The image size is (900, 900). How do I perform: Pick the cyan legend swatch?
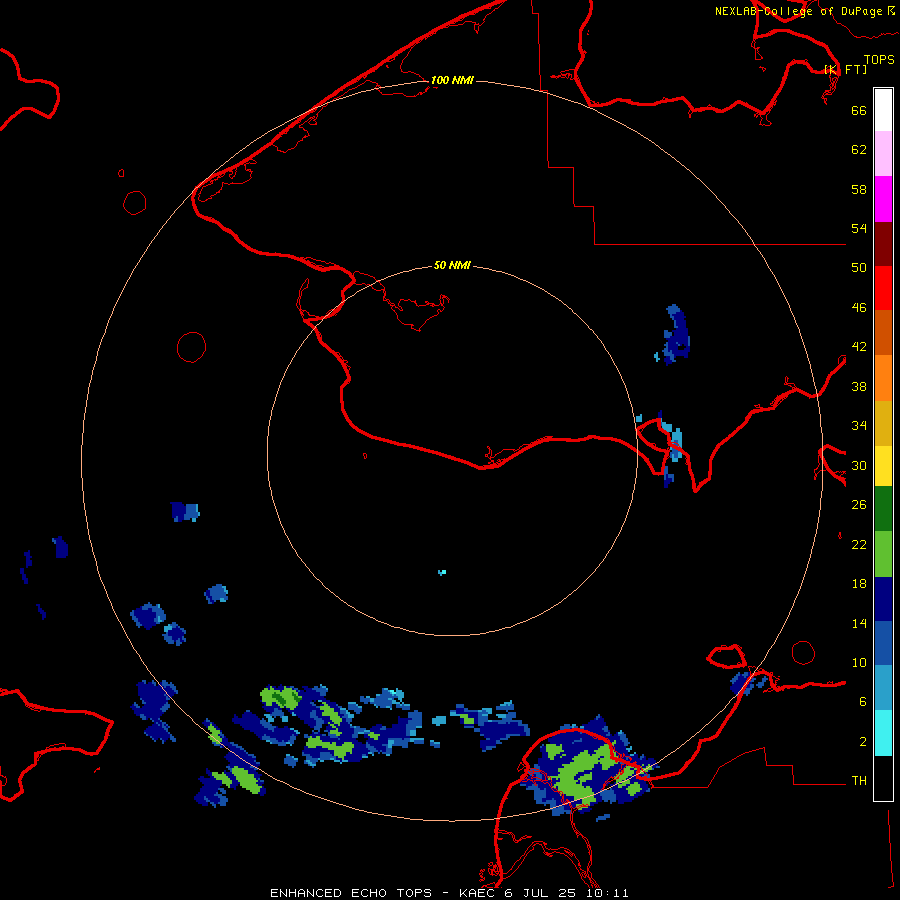click(x=883, y=733)
